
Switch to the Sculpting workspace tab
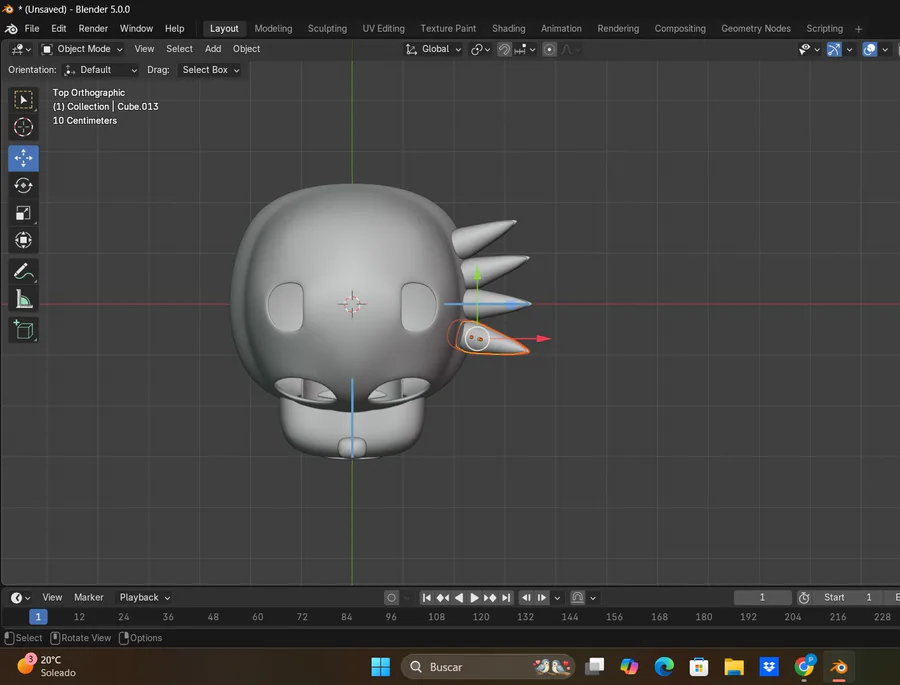pos(327,29)
